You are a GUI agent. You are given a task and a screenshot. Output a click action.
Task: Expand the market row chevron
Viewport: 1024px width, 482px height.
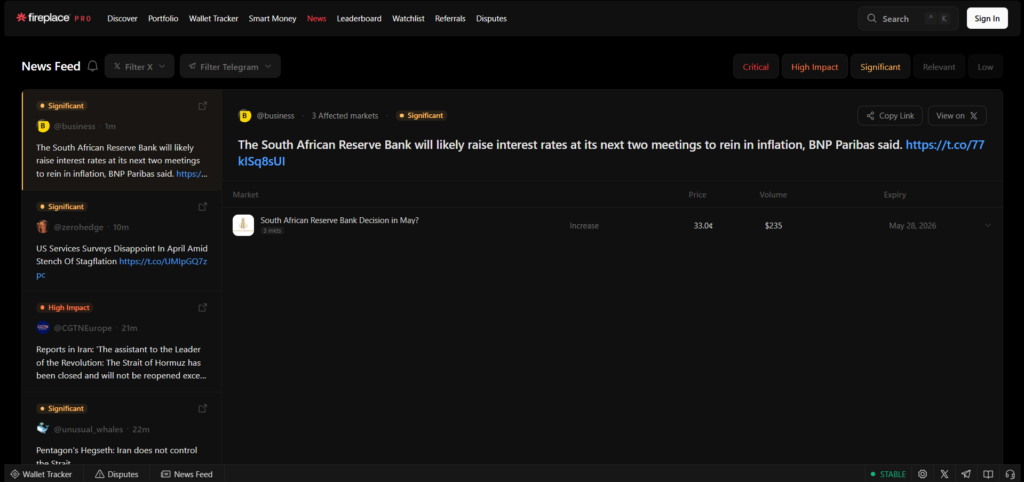(x=987, y=225)
